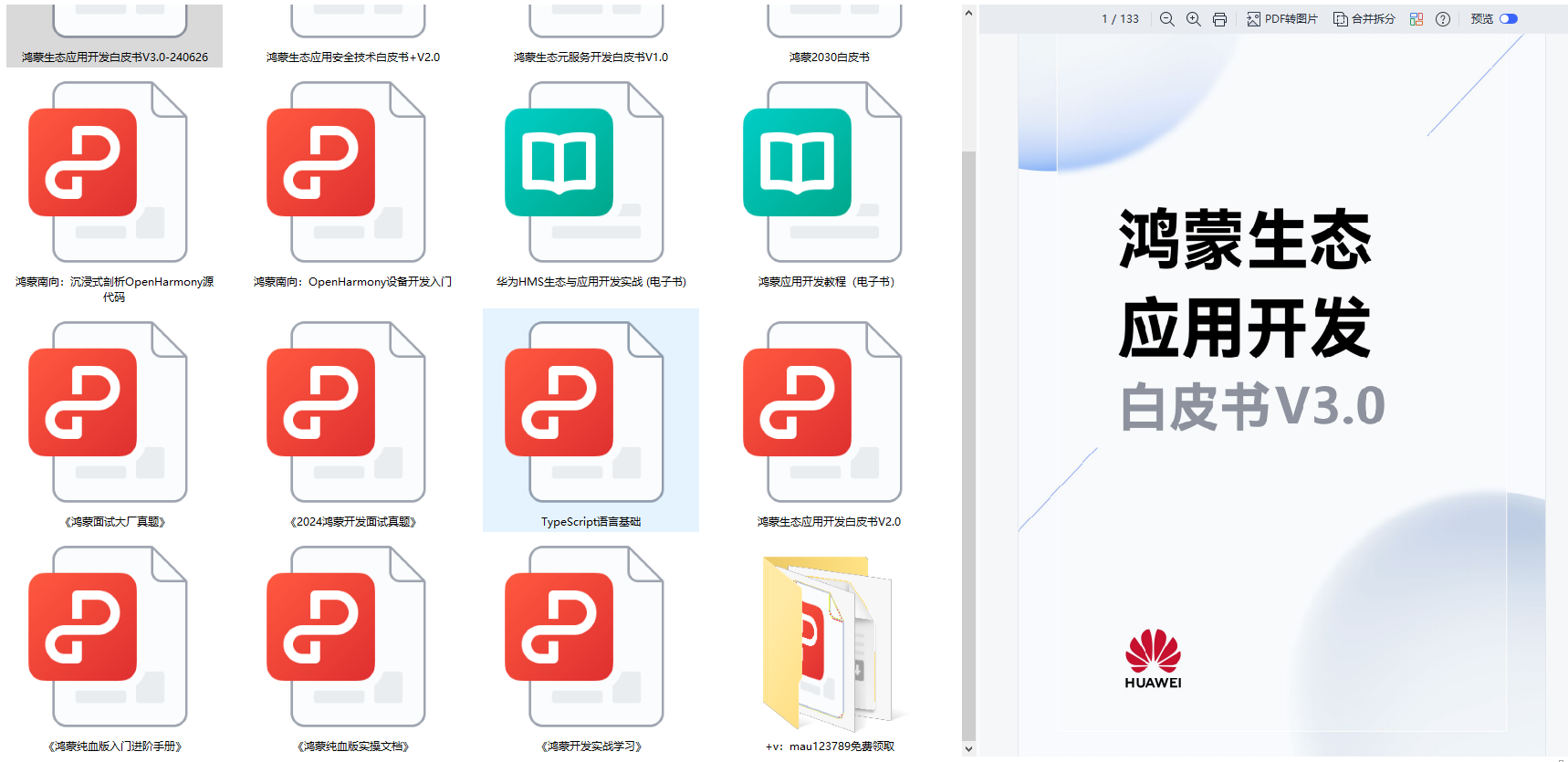Select TypeScript语言基础 PDF file
This screenshot has height=762, width=1568.
591,421
